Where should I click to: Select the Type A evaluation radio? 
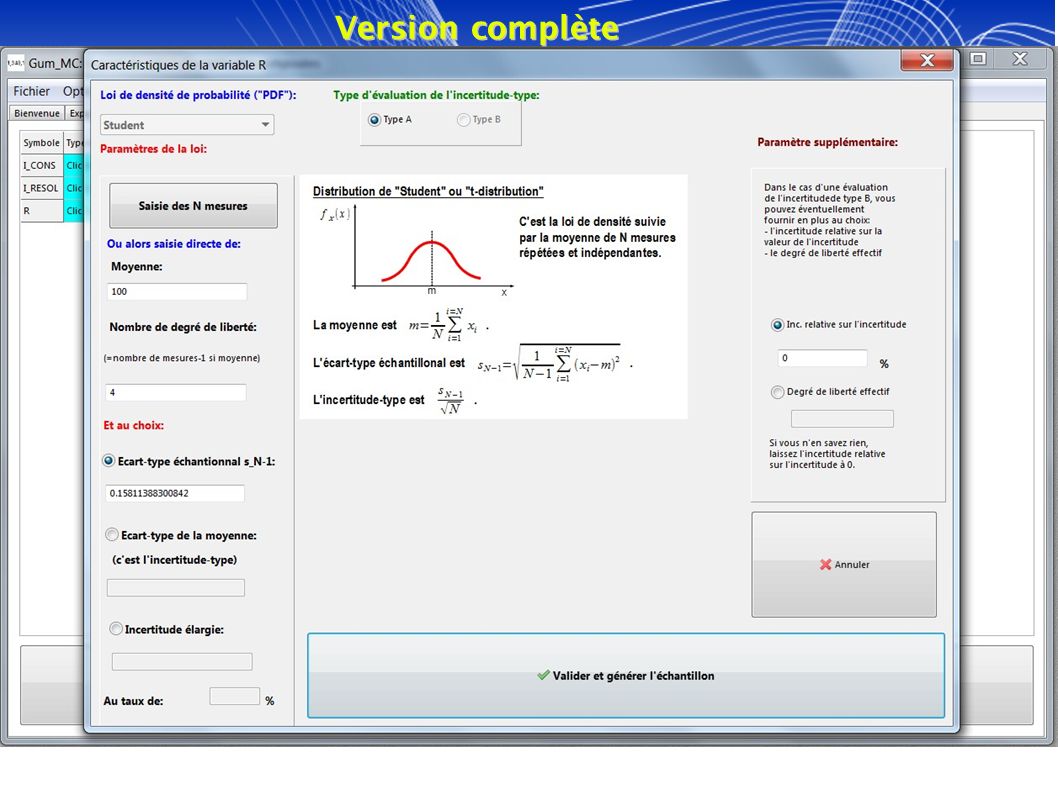(x=374, y=119)
